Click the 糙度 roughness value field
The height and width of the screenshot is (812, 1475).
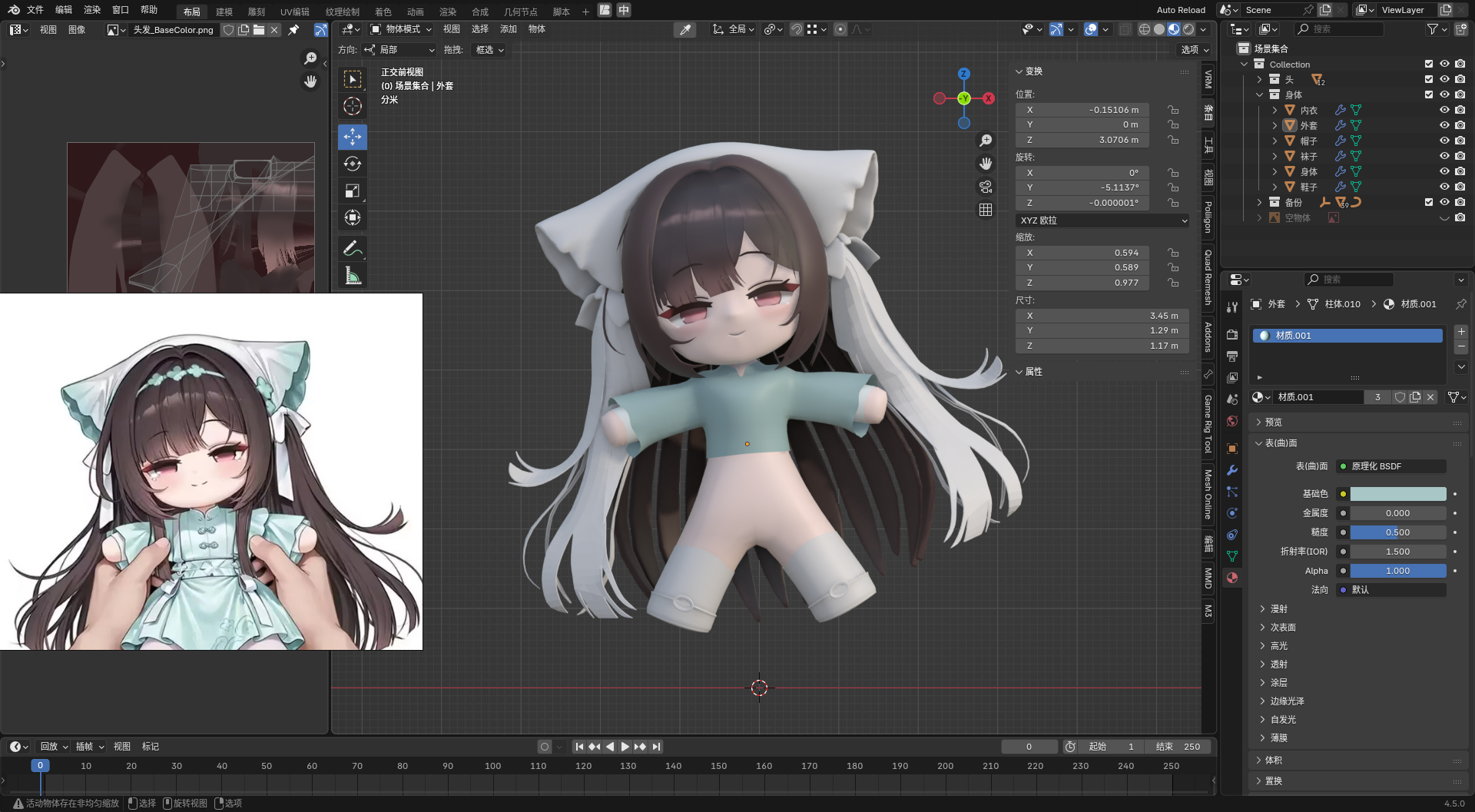(x=1397, y=532)
